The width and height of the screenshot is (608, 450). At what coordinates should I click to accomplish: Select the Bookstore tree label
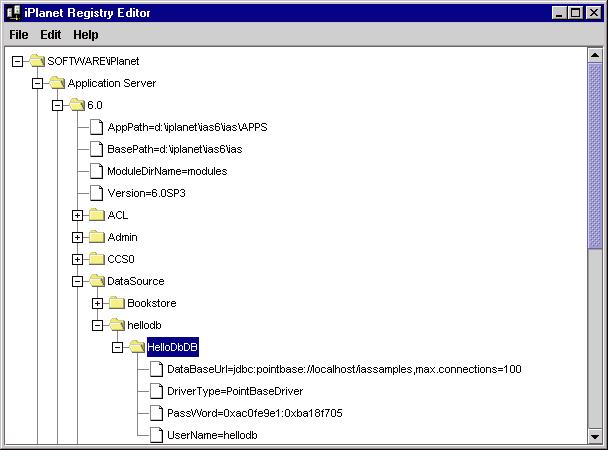(152, 303)
